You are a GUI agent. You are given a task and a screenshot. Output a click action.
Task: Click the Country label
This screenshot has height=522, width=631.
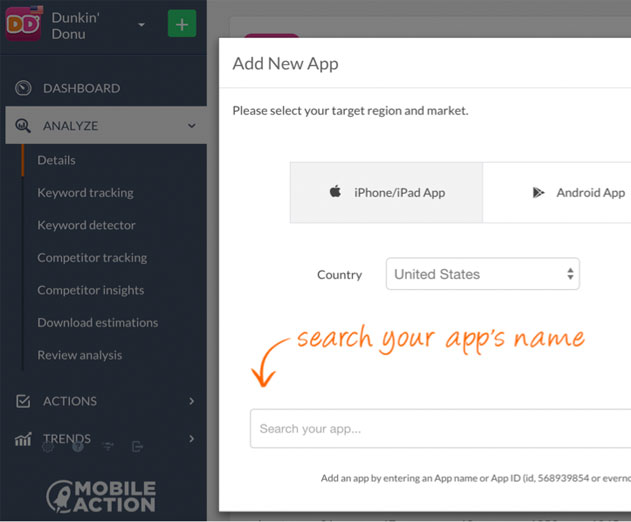pos(340,275)
